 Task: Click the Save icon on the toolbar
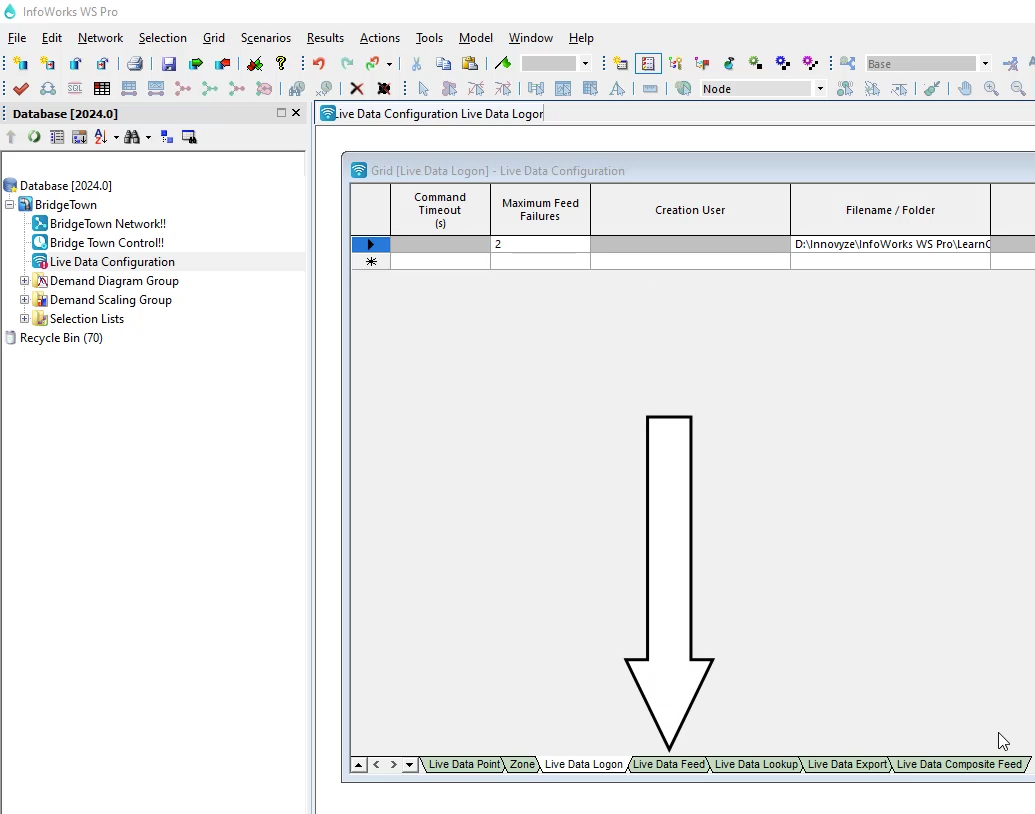click(x=169, y=62)
